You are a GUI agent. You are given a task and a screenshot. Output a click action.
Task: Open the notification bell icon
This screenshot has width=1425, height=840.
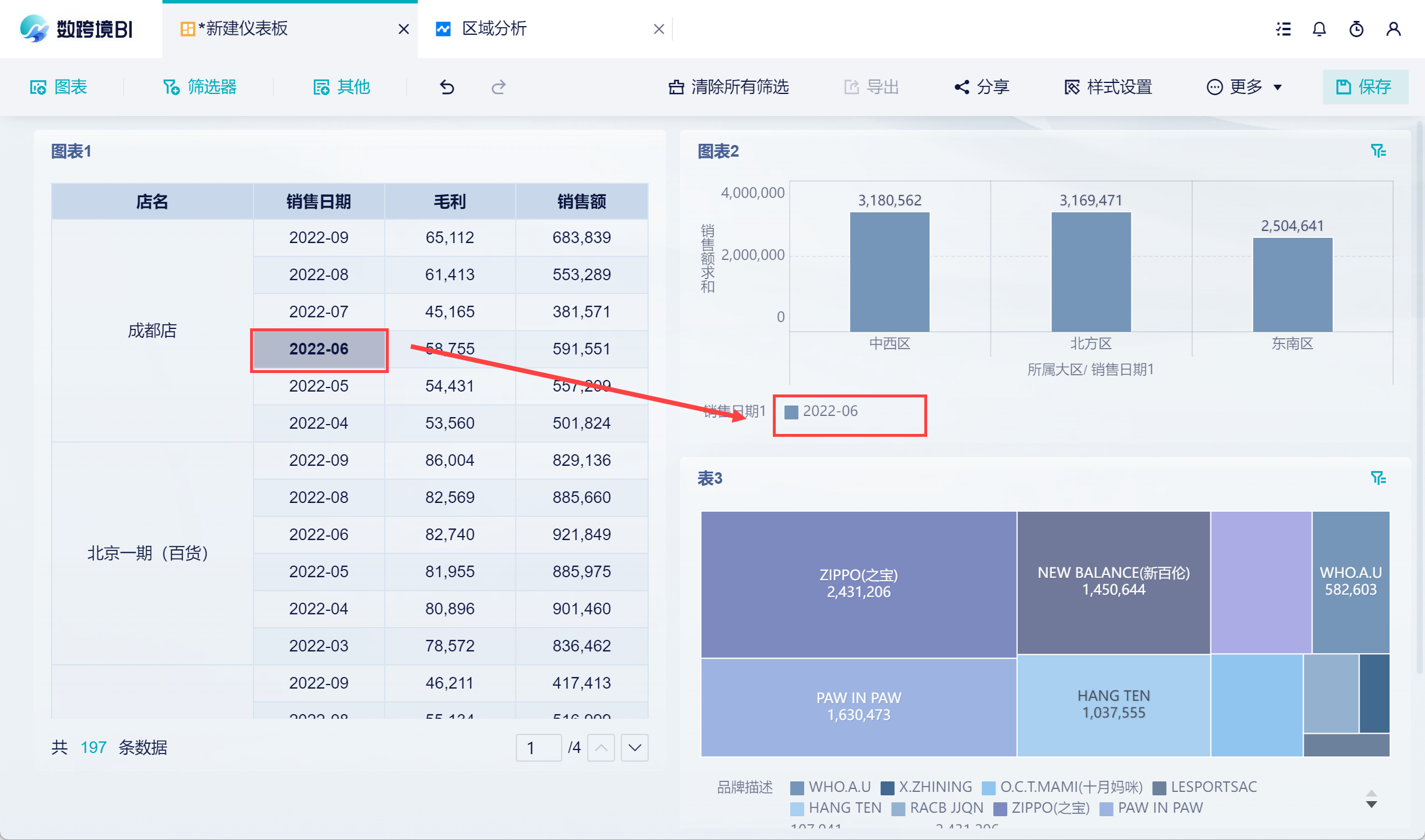(1319, 29)
